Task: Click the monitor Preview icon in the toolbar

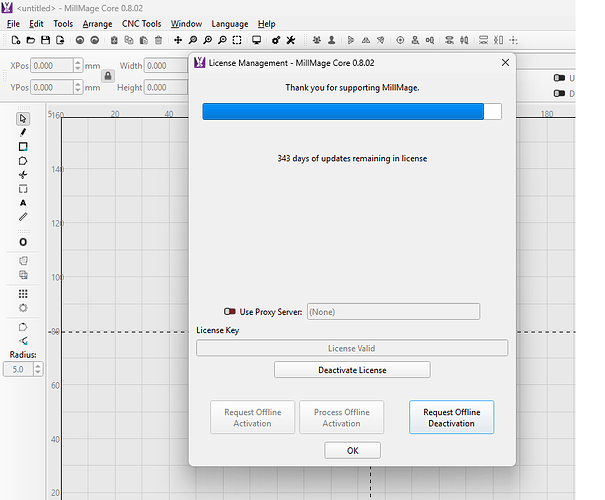Action: click(x=256, y=40)
